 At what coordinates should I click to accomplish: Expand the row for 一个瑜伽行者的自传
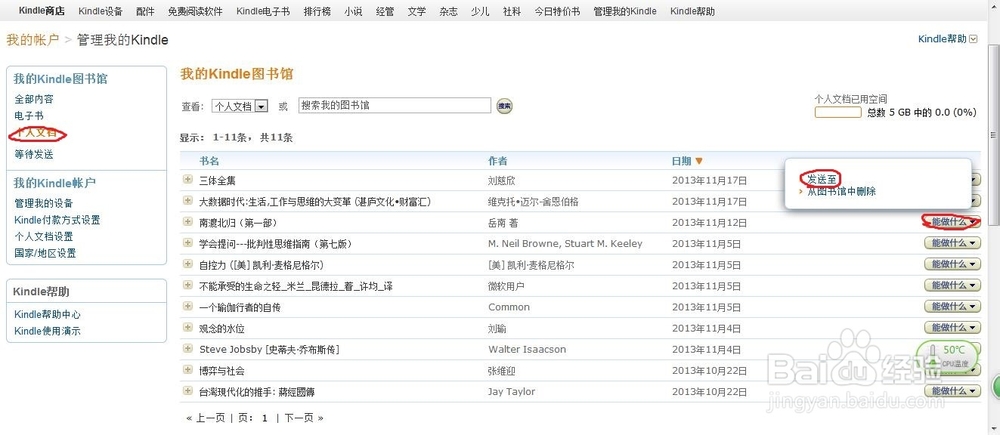pos(188,307)
